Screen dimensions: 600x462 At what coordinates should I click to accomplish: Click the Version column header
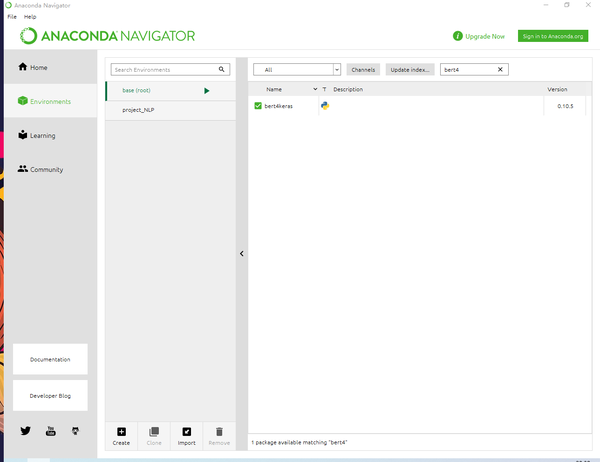tap(557, 89)
